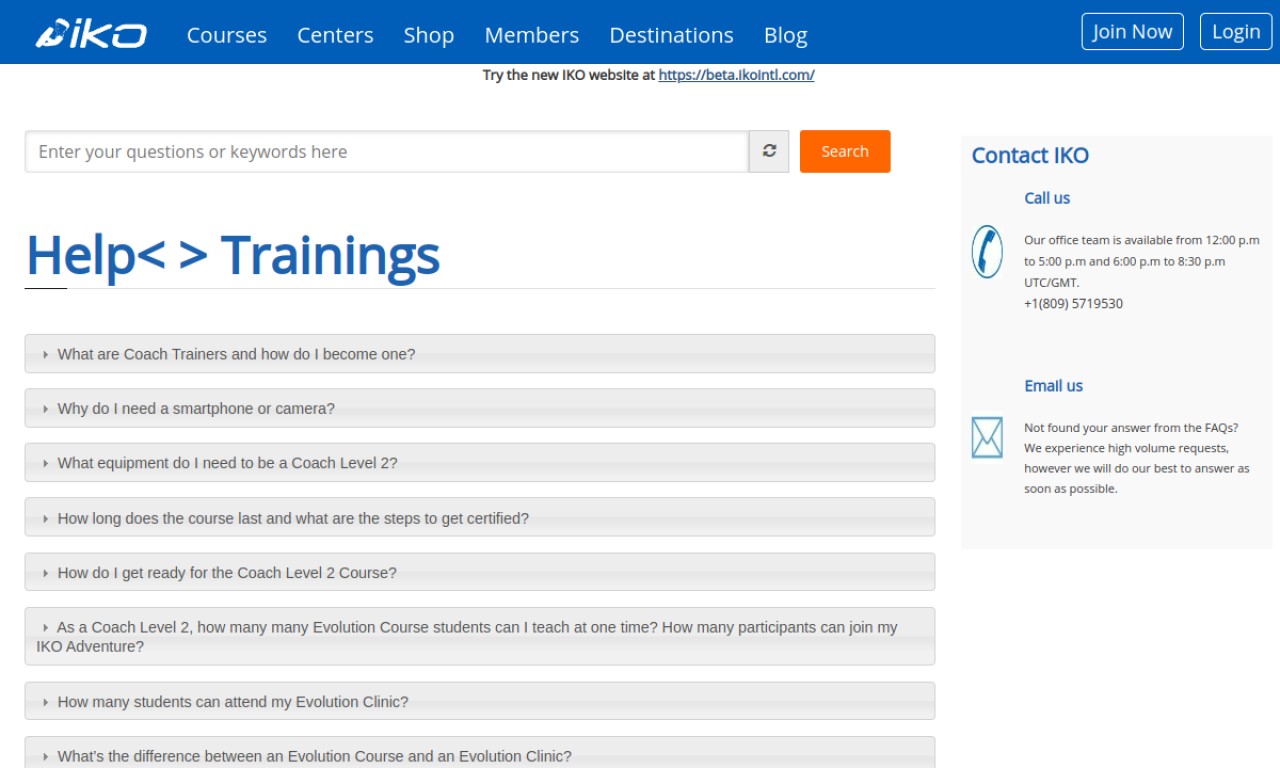Expand 'As a Coach Level 2, how many' question
Viewport: 1280px width, 768px height.
(480, 636)
